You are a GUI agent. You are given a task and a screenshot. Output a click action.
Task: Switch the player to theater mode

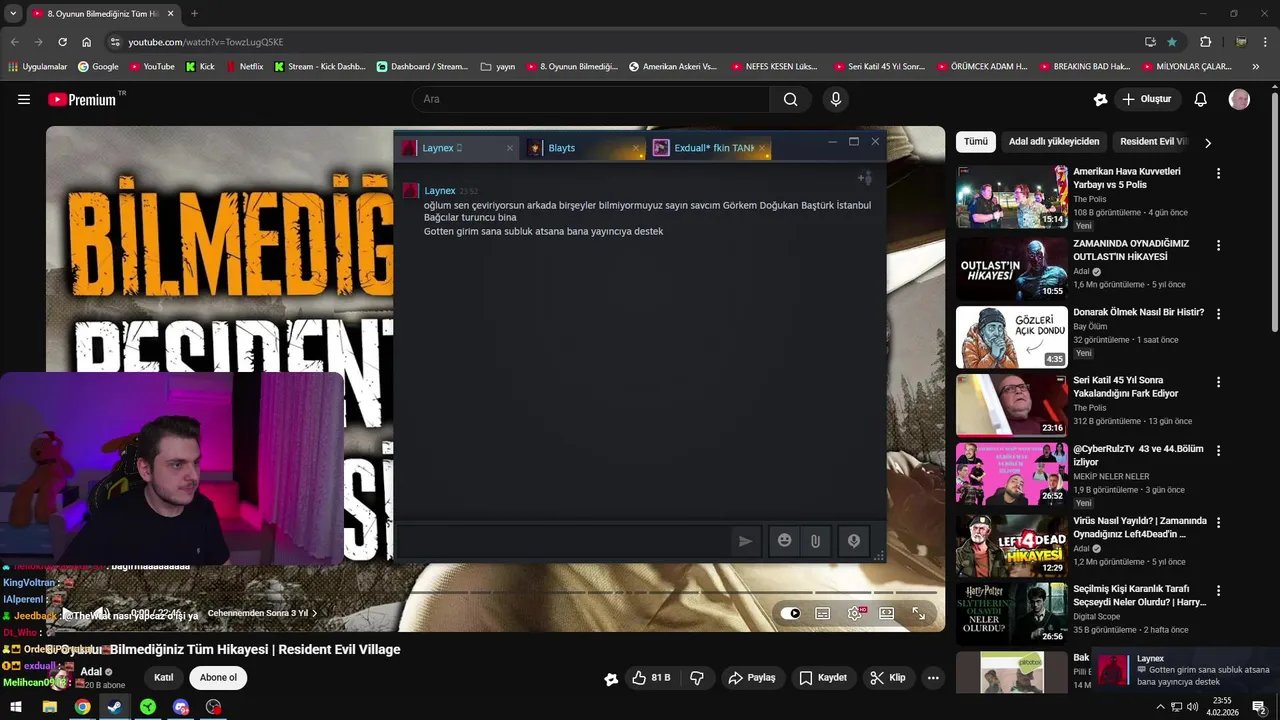pos(886,613)
